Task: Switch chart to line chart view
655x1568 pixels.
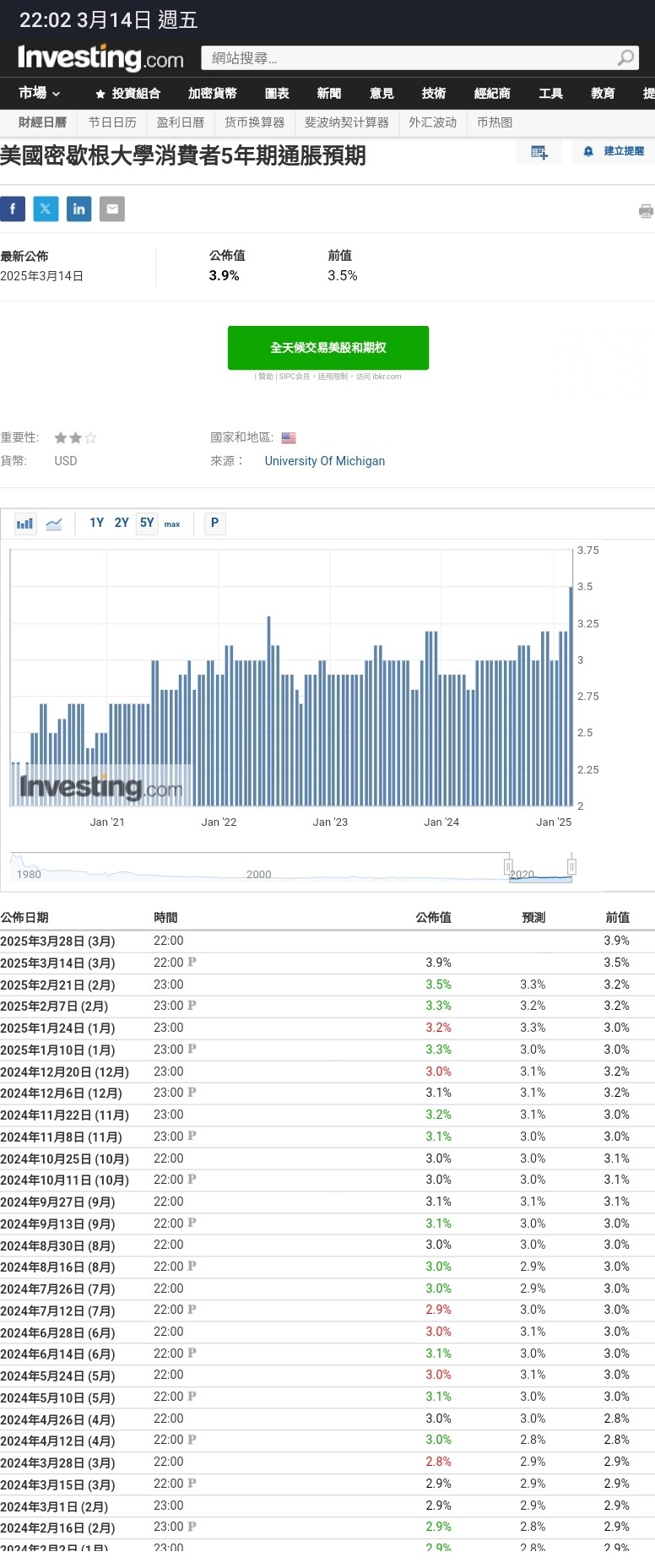Action: tap(54, 524)
